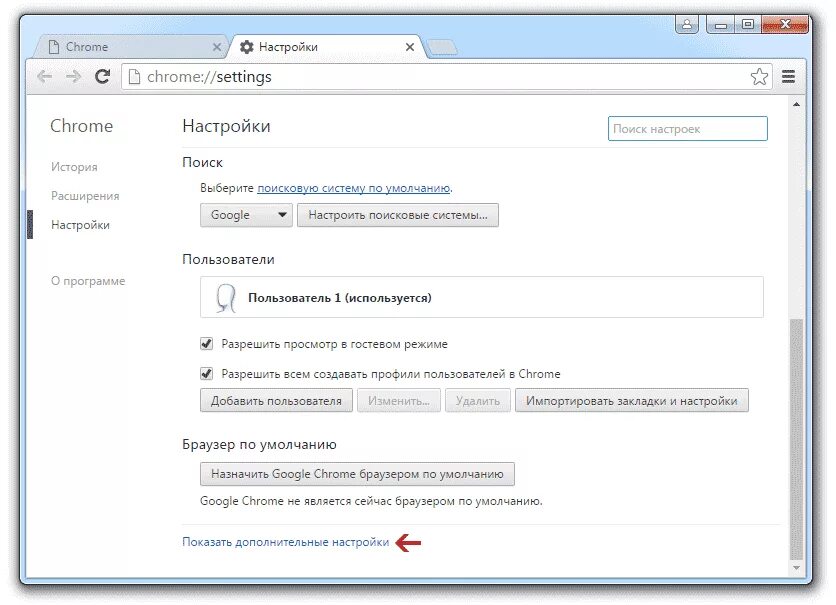This screenshot has width=836, height=605.
Task: Select Настройки in the sidebar
Action: point(81,225)
